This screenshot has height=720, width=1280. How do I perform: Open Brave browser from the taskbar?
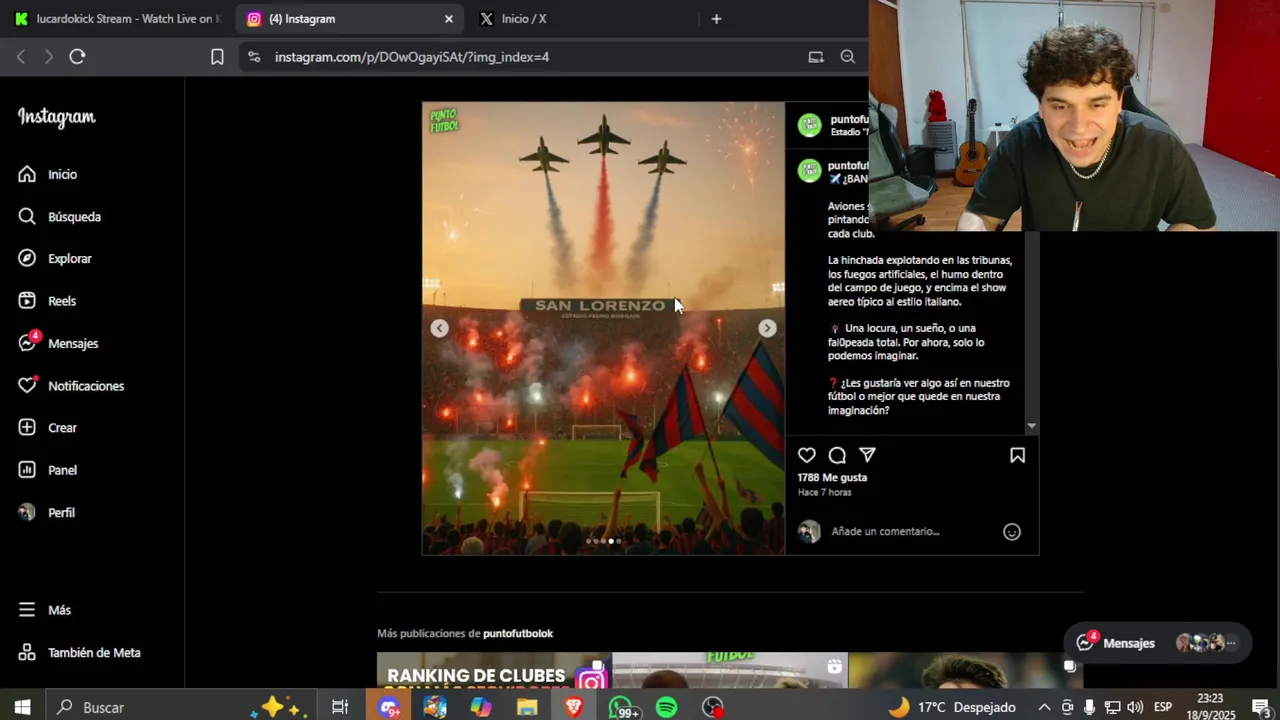click(574, 707)
